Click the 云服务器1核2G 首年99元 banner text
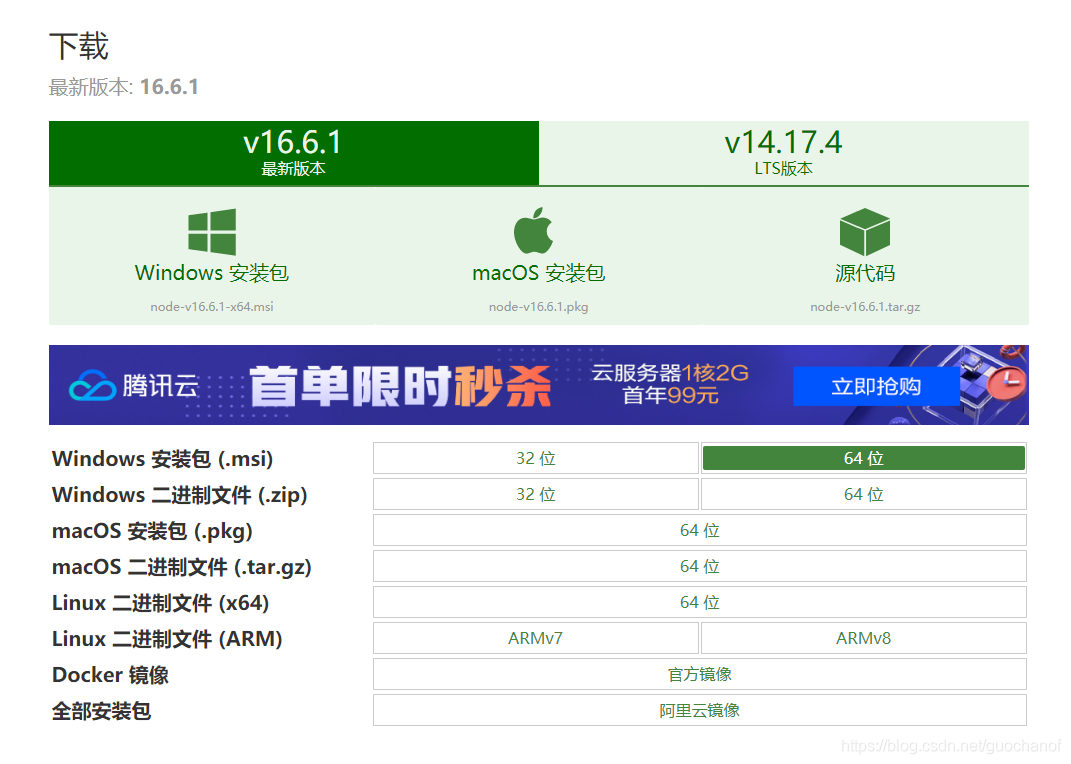This screenshot has width=1071, height=764. 670,384
